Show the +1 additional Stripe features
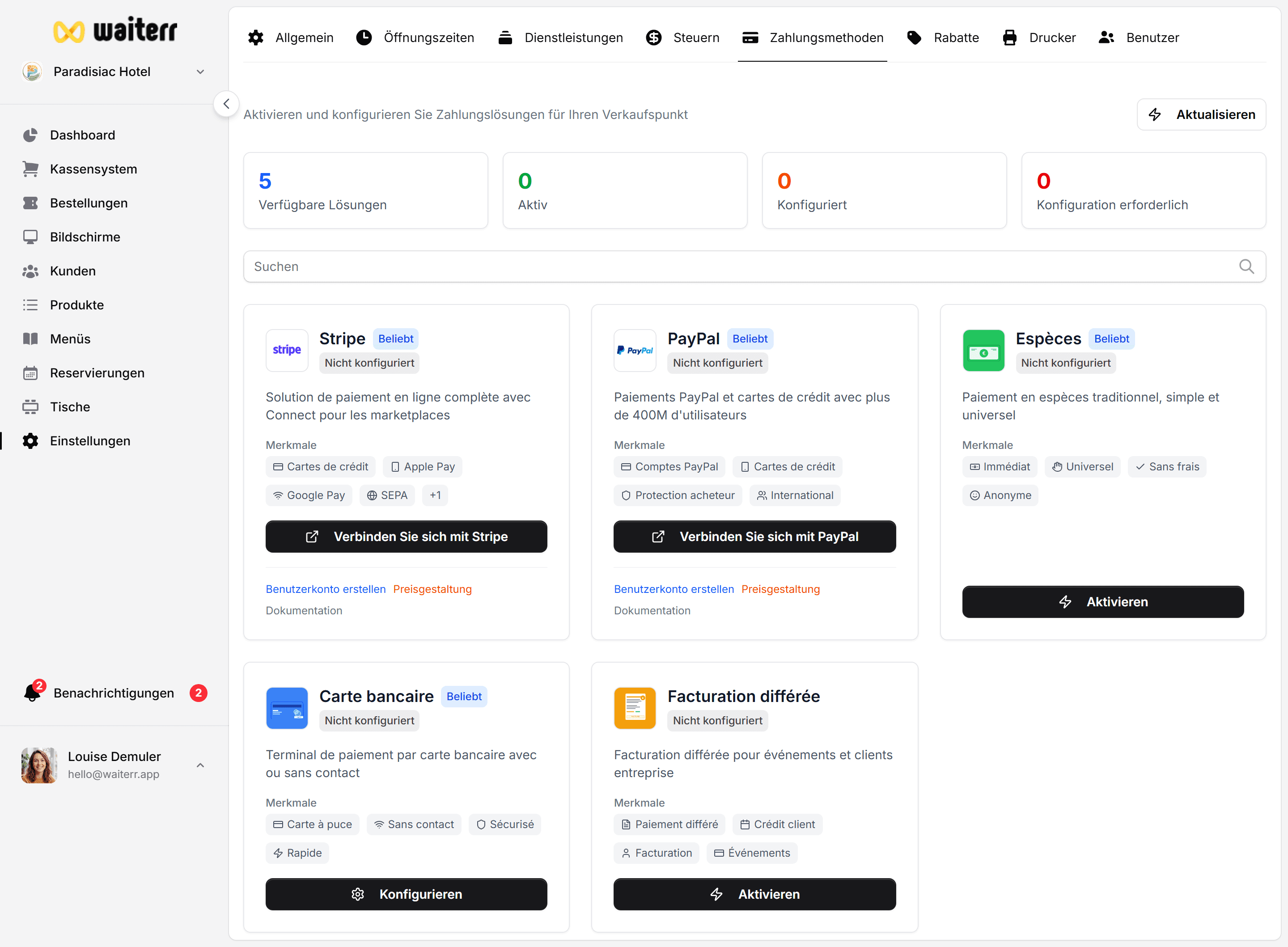Viewport: 1288px width, 947px height. pos(435,495)
